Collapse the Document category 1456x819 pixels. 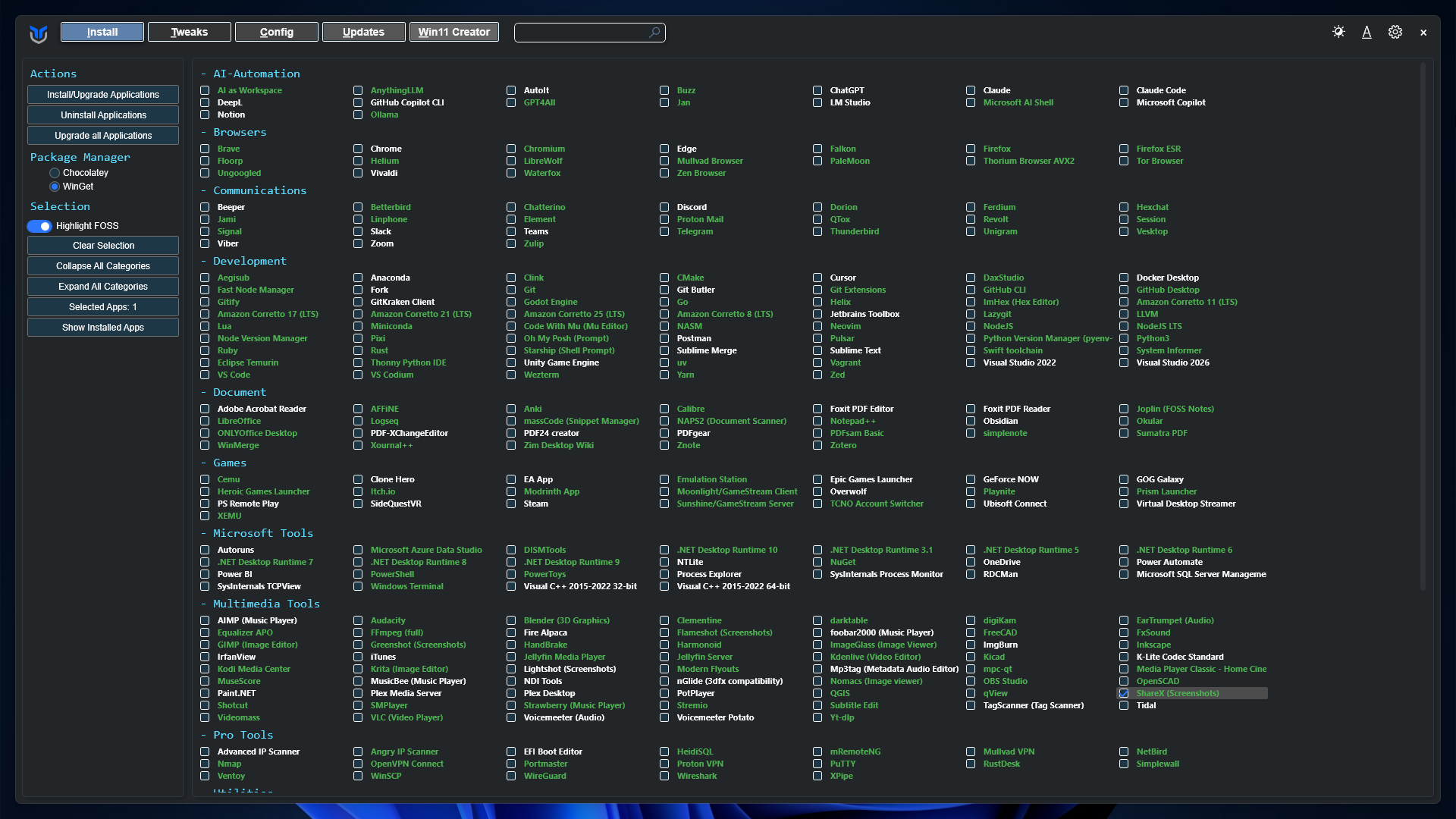[234, 392]
